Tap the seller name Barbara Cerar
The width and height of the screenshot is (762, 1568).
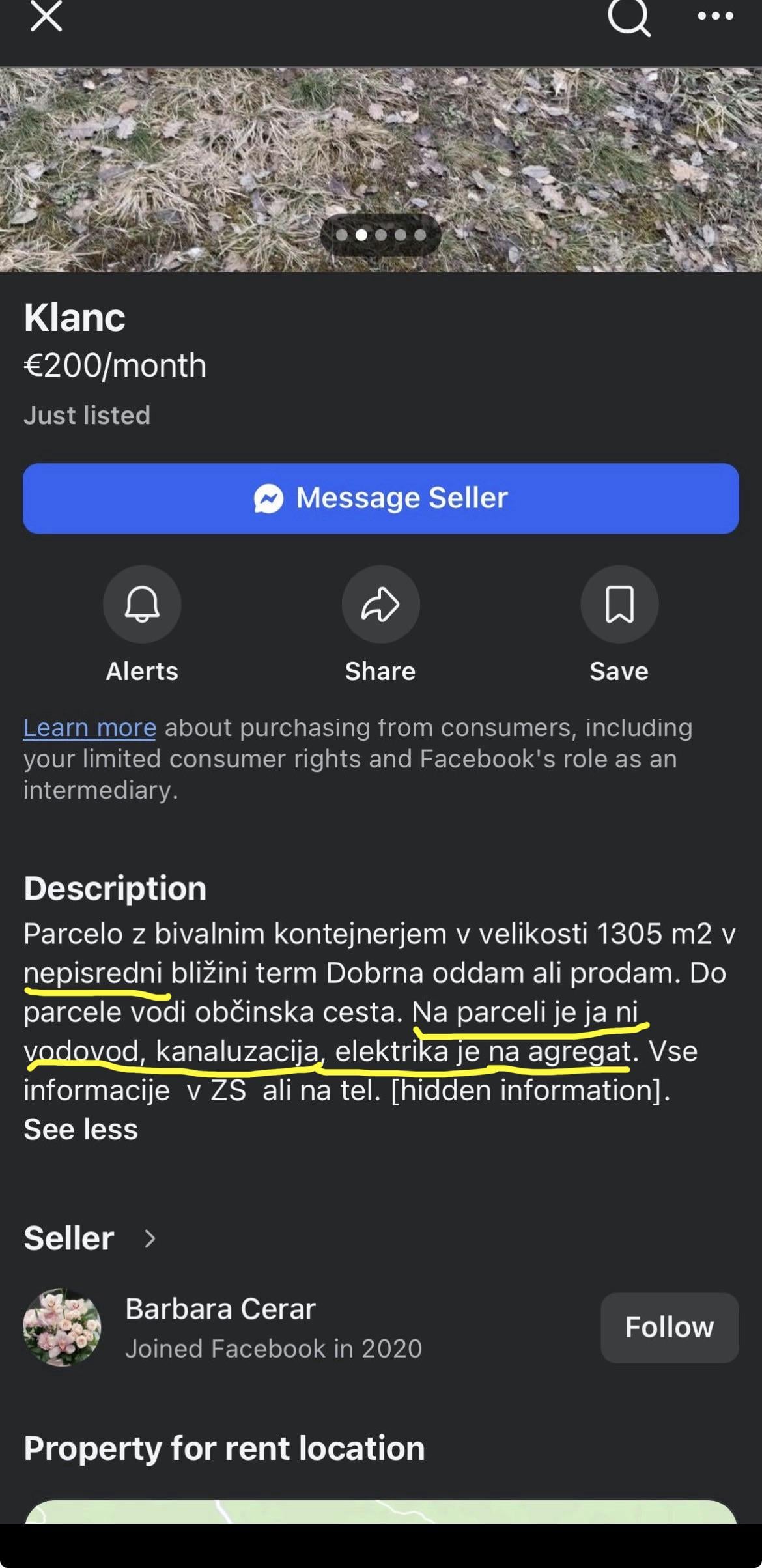pos(220,1309)
